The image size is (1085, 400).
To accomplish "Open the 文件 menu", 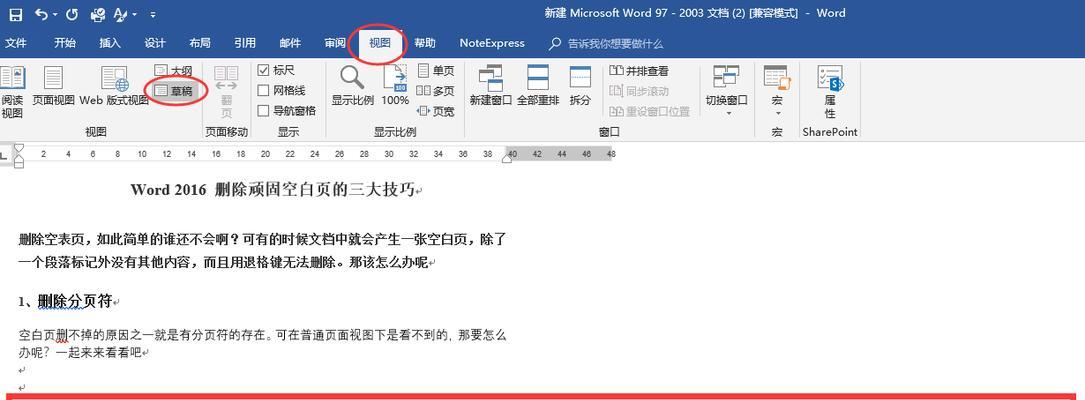I will tap(16, 43).
